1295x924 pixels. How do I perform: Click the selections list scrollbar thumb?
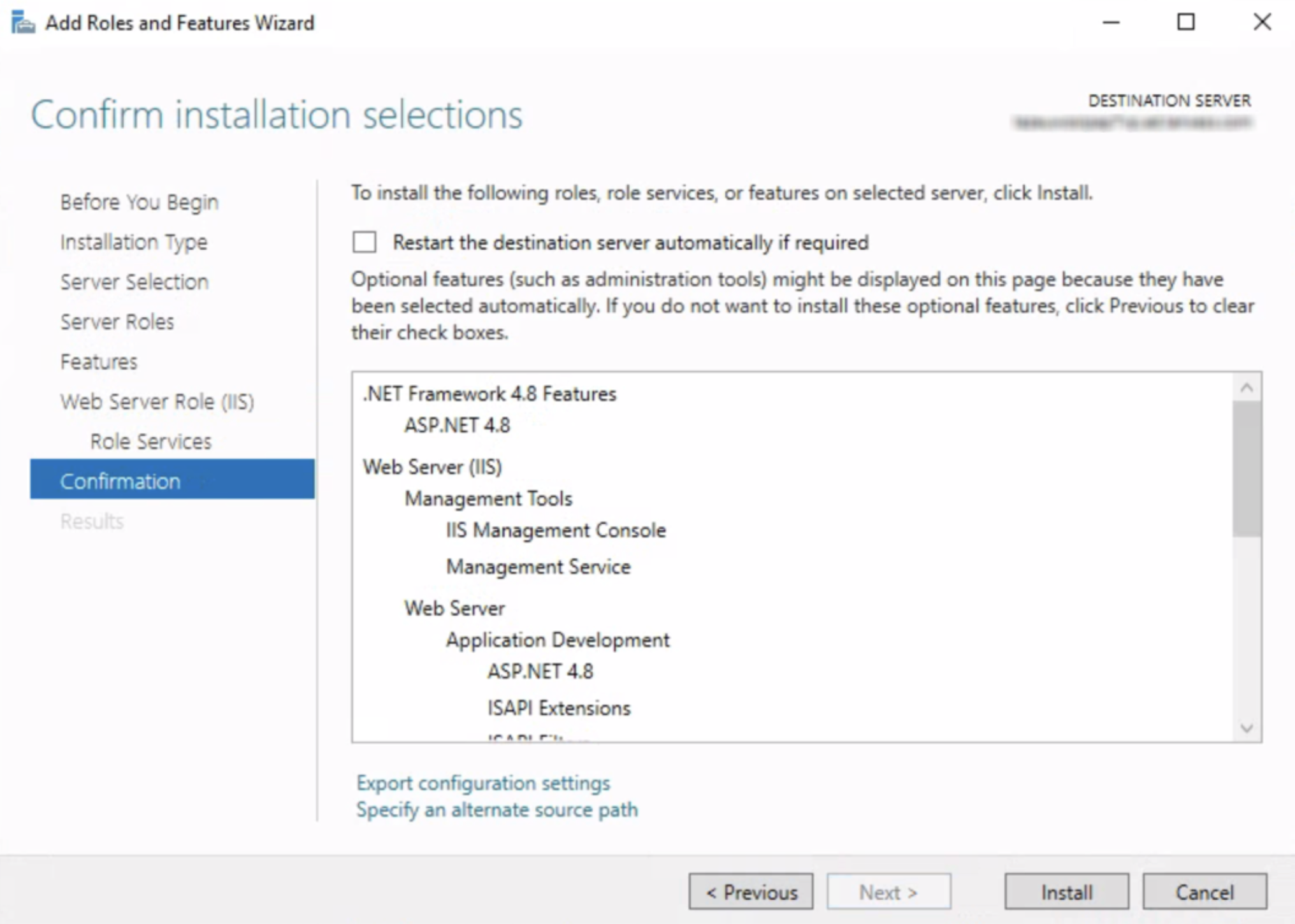point(1246,468)
